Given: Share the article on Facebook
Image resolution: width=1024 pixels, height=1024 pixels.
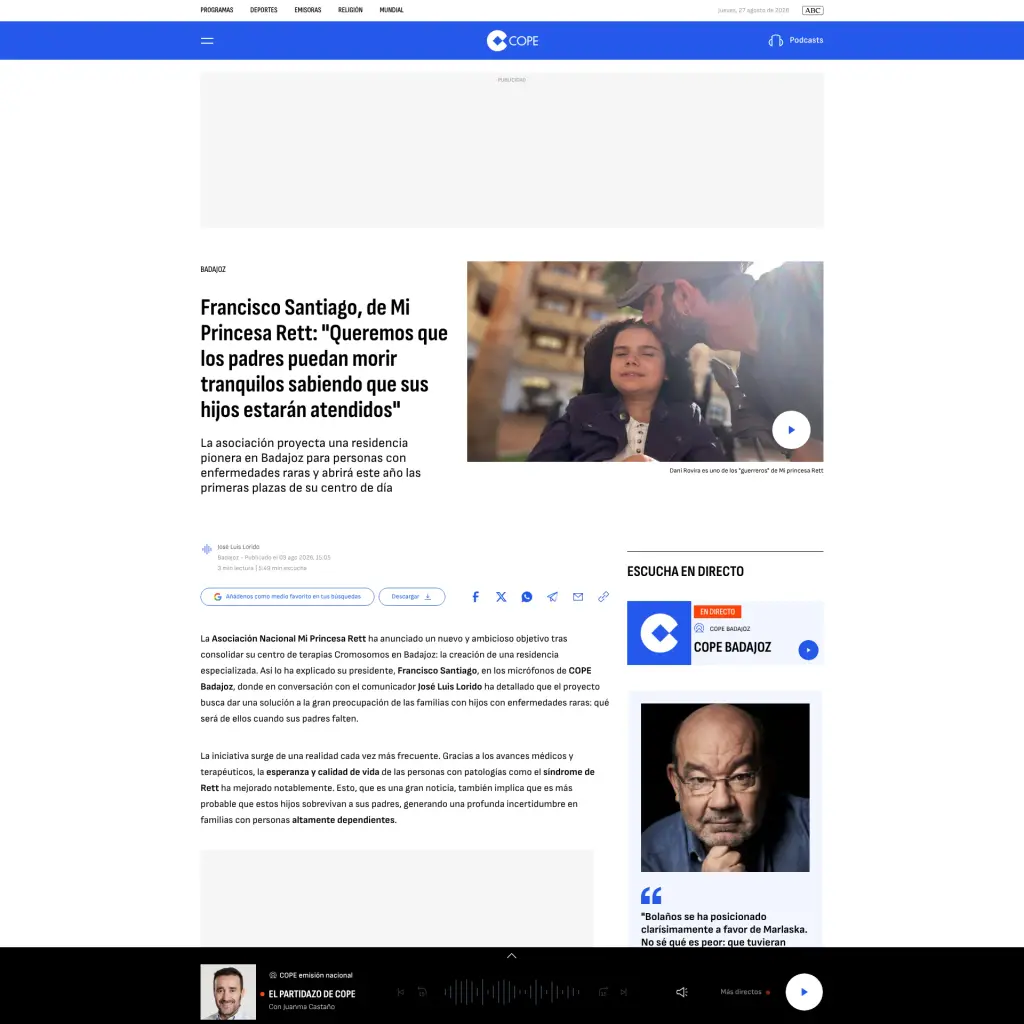Looking at the screenshot, I should coord(475,596).
